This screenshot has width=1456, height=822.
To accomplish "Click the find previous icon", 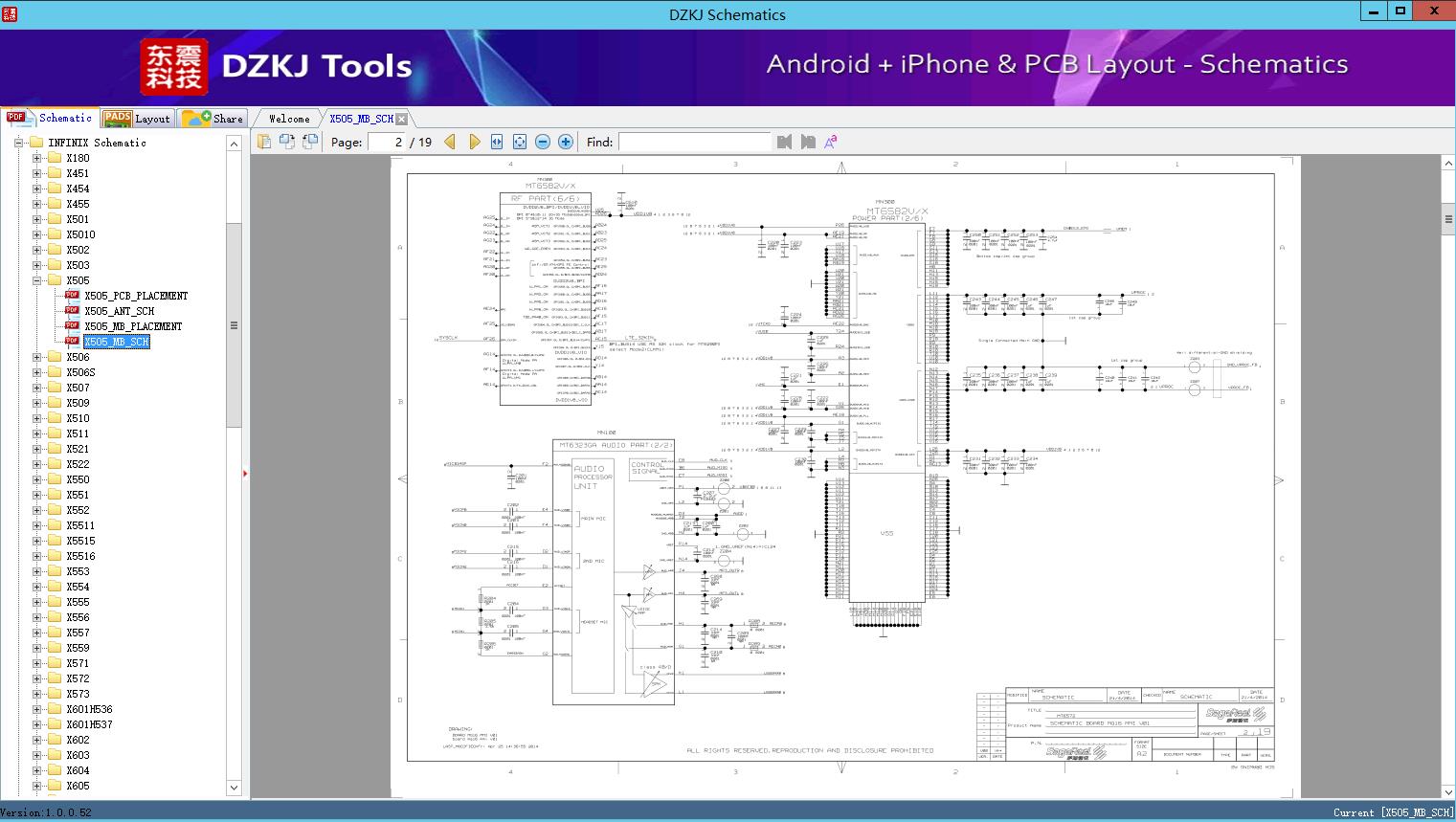I will click(x=785, y=142).
